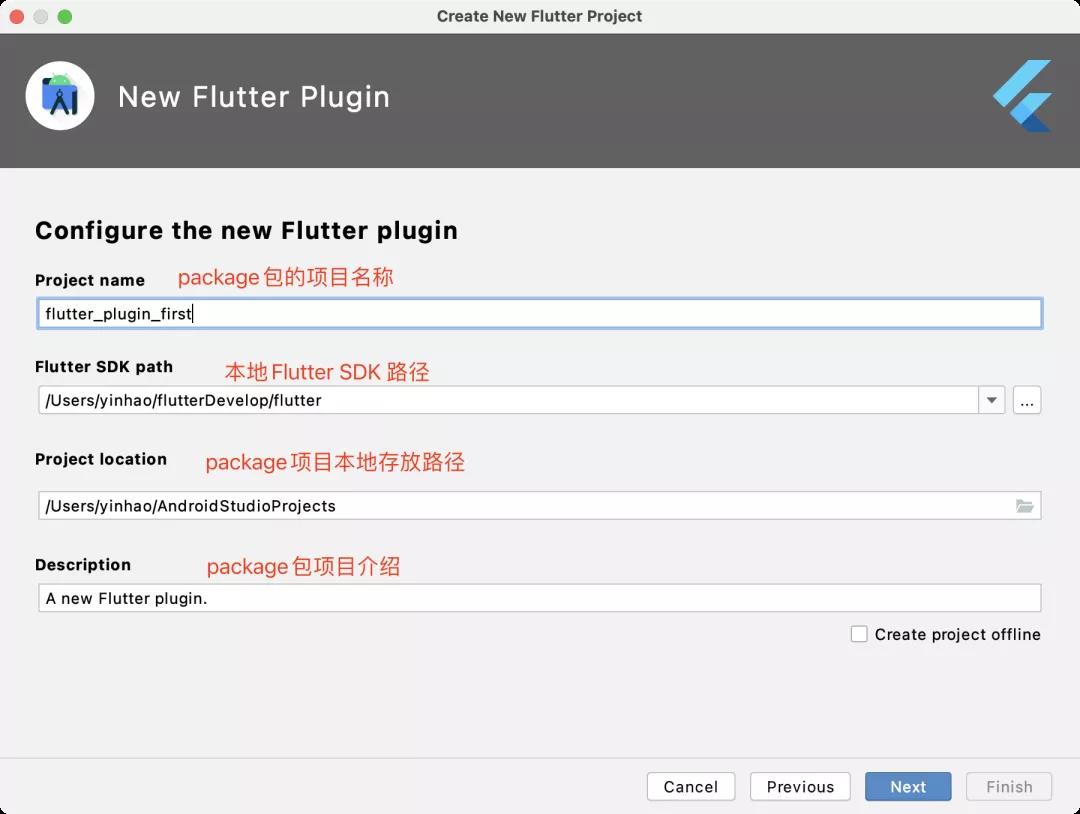Image resolution: width=1080 pixels, height=814 pixels.
Task: Browse Flutter SDK path with ellipsis button
Action: (1026, 400)
